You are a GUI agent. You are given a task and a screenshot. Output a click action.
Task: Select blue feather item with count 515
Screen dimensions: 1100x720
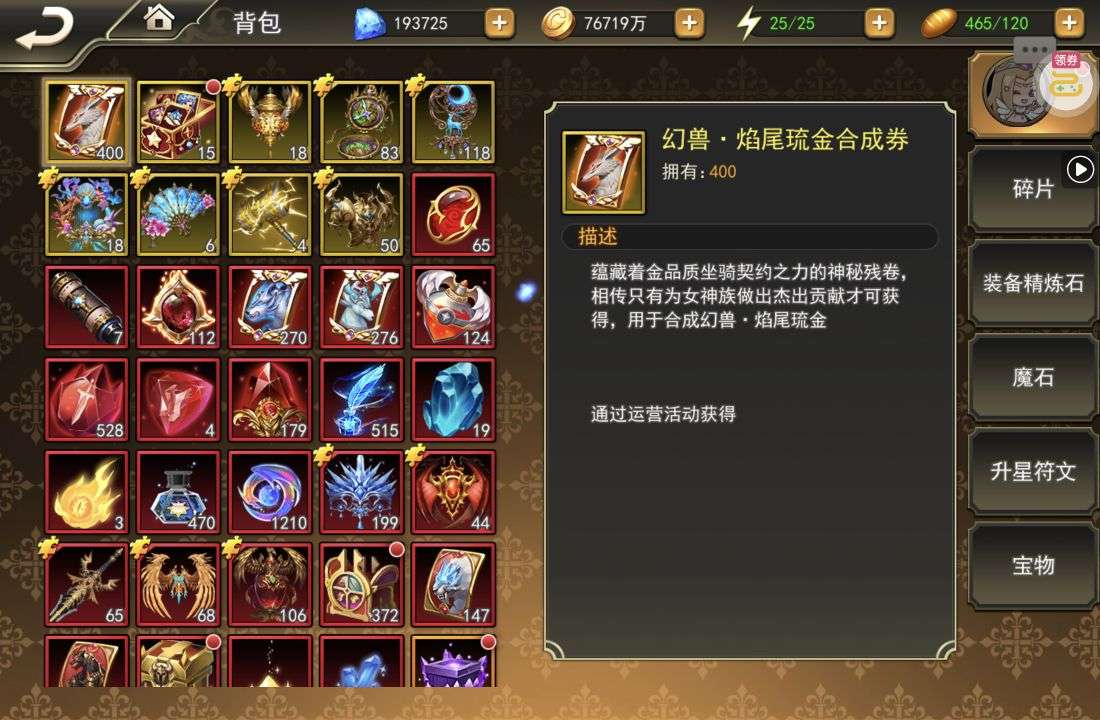361,399
